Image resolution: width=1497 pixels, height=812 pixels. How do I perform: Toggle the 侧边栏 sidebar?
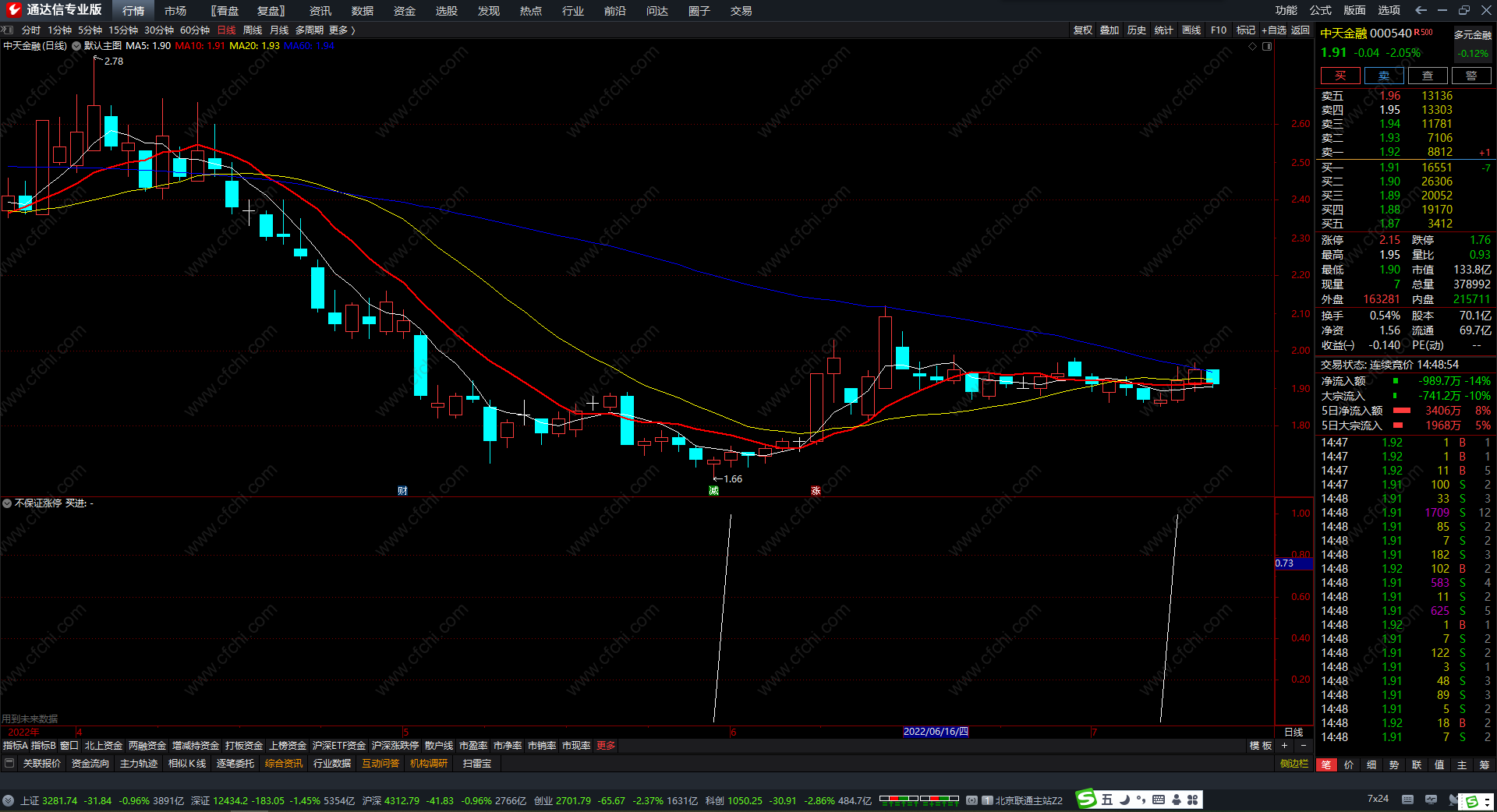[1294, 764]
